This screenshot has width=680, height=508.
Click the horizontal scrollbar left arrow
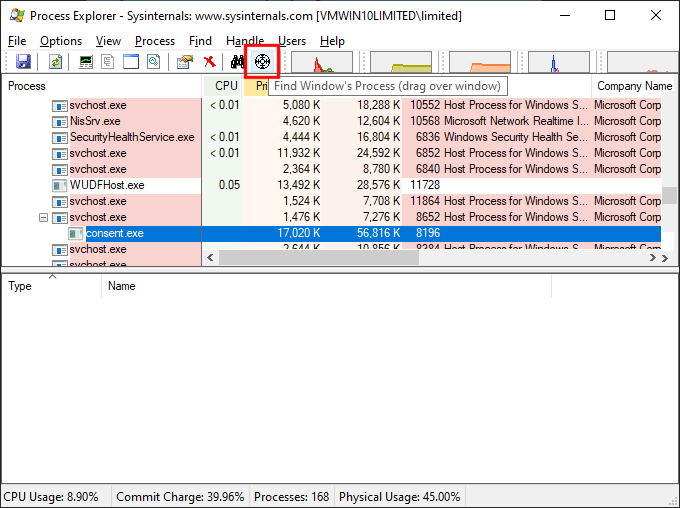tap(210, 258)
